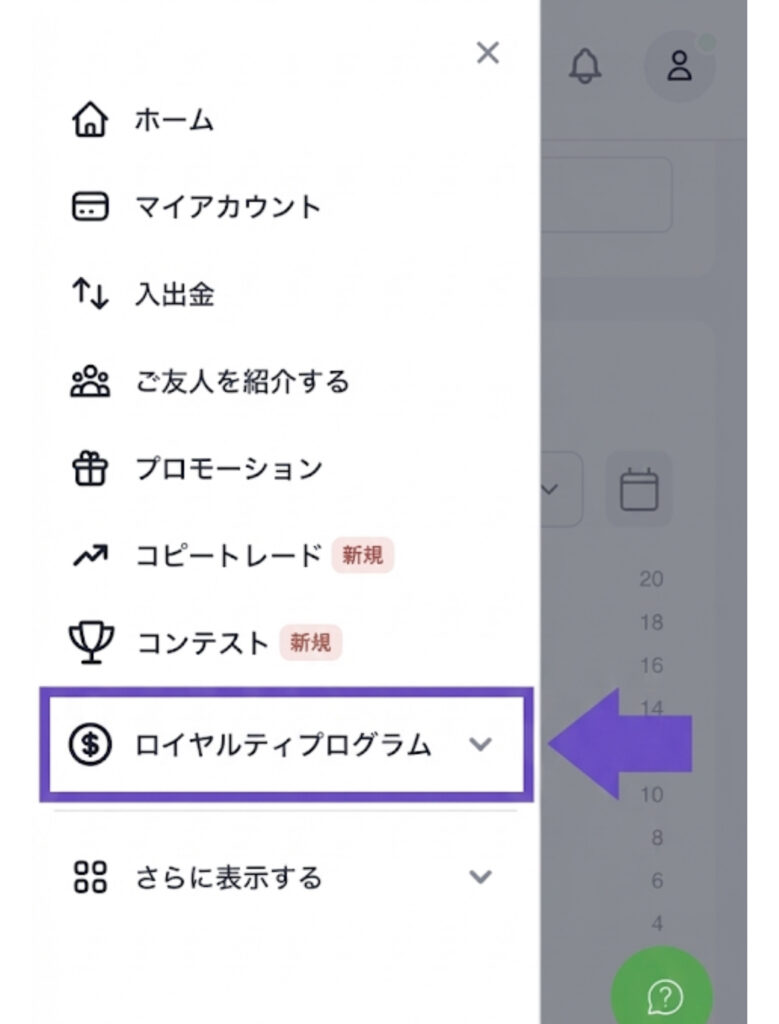Open the calendar date picker

click(x=639, y=489)
